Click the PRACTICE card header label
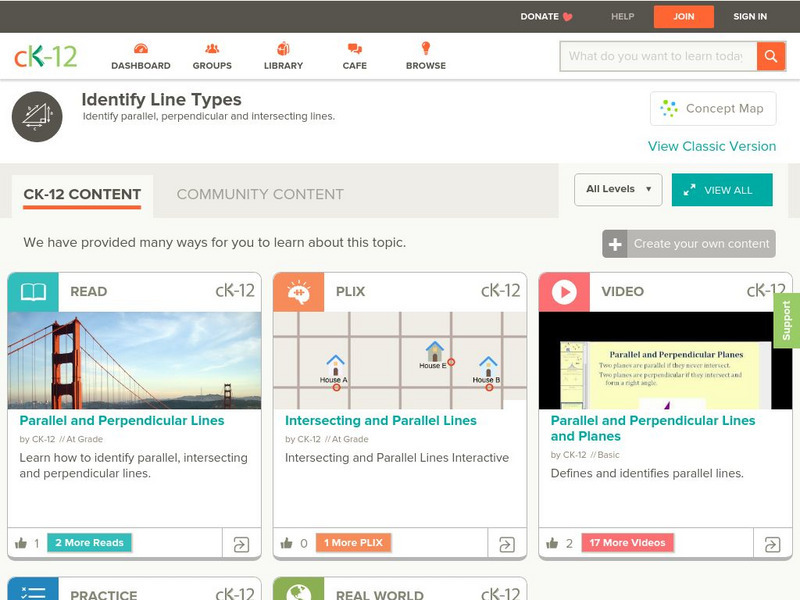Screen dimensions: 800x600 pyautogui.click(x=104, y=595)
